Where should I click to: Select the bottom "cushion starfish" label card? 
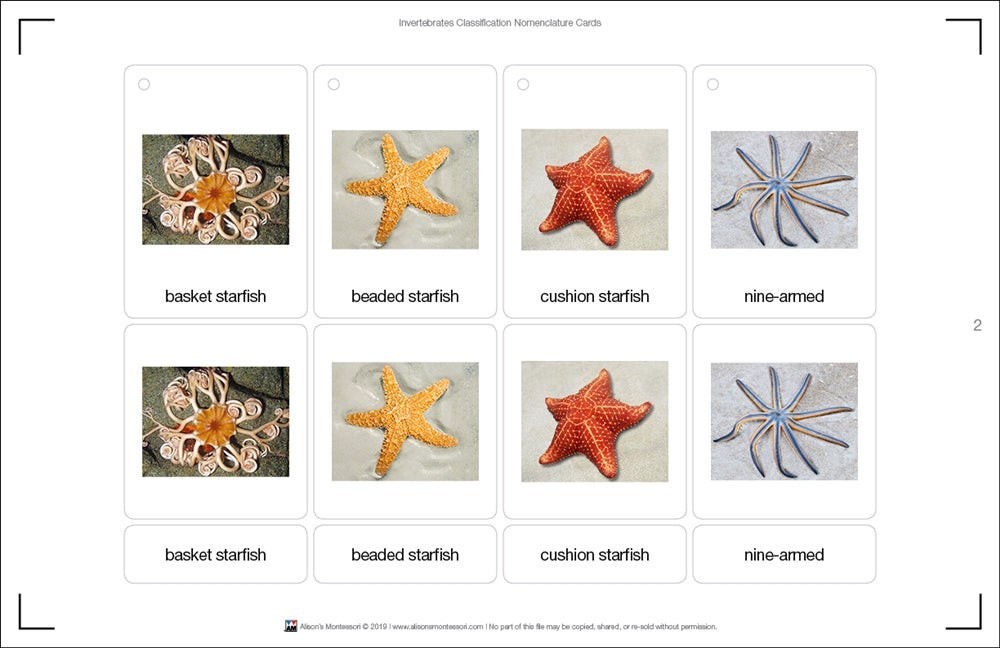tap(594, 554)
